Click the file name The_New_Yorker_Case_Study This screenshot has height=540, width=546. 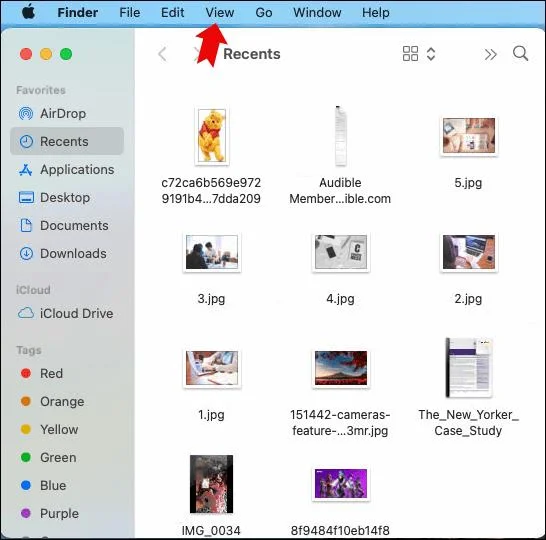point(468,423)
